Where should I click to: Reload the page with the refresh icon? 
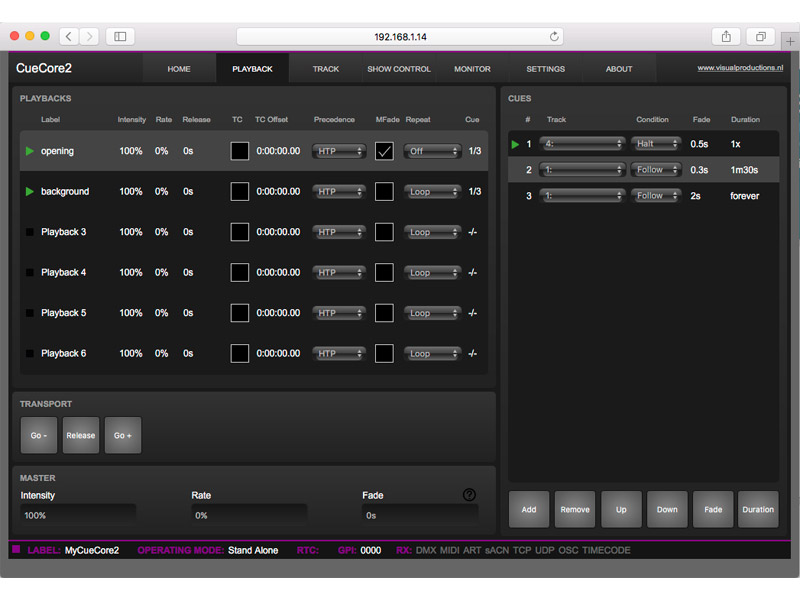[x=554, y=36]
